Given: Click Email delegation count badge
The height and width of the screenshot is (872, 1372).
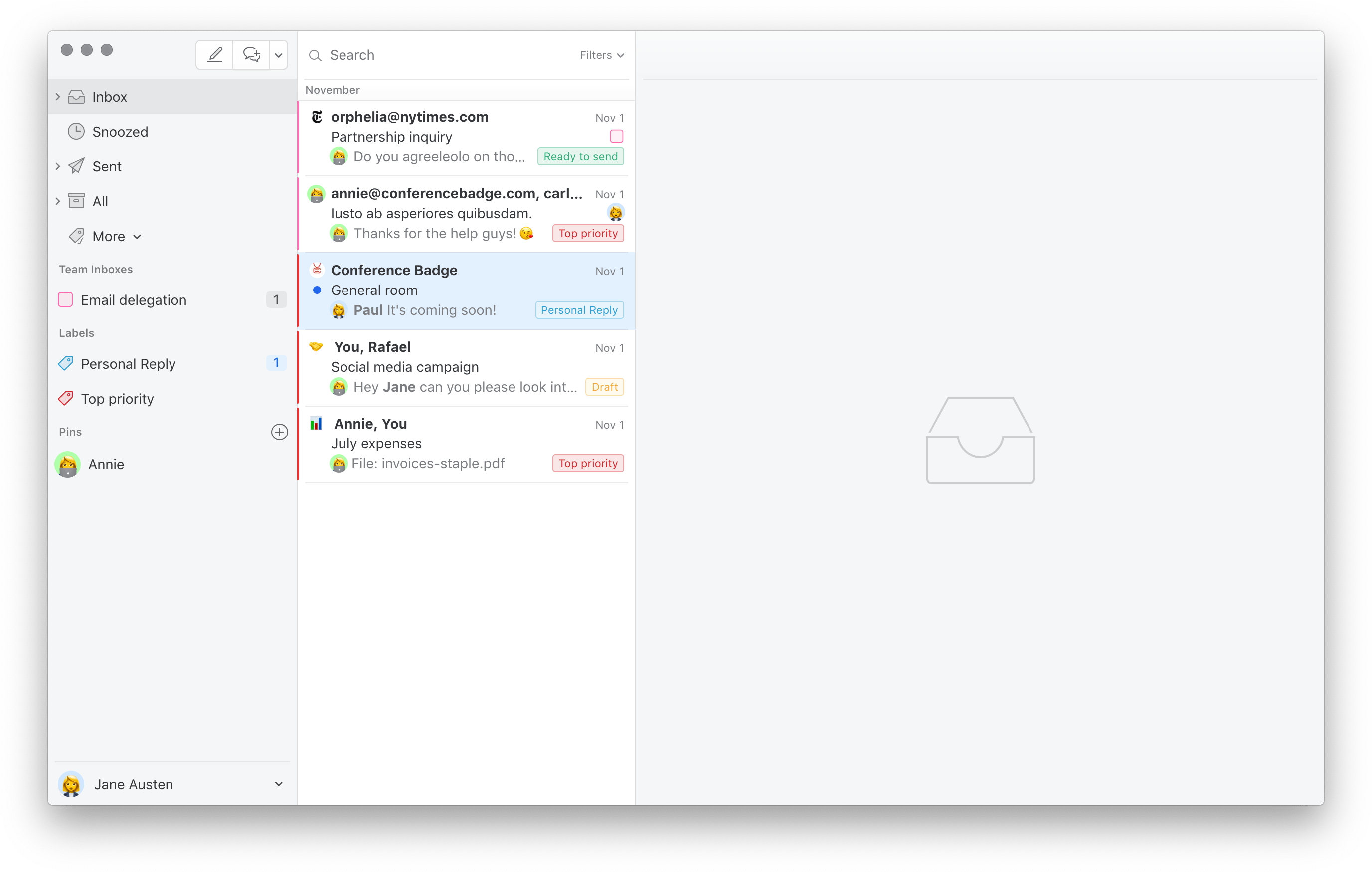Looking at the screenshot, I should coord(276,299).
